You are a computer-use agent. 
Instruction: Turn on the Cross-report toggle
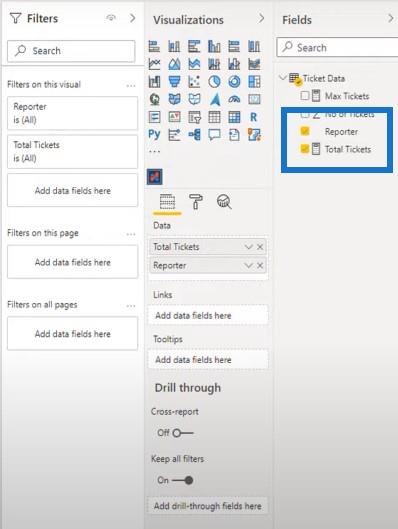(x=183, y=433)
